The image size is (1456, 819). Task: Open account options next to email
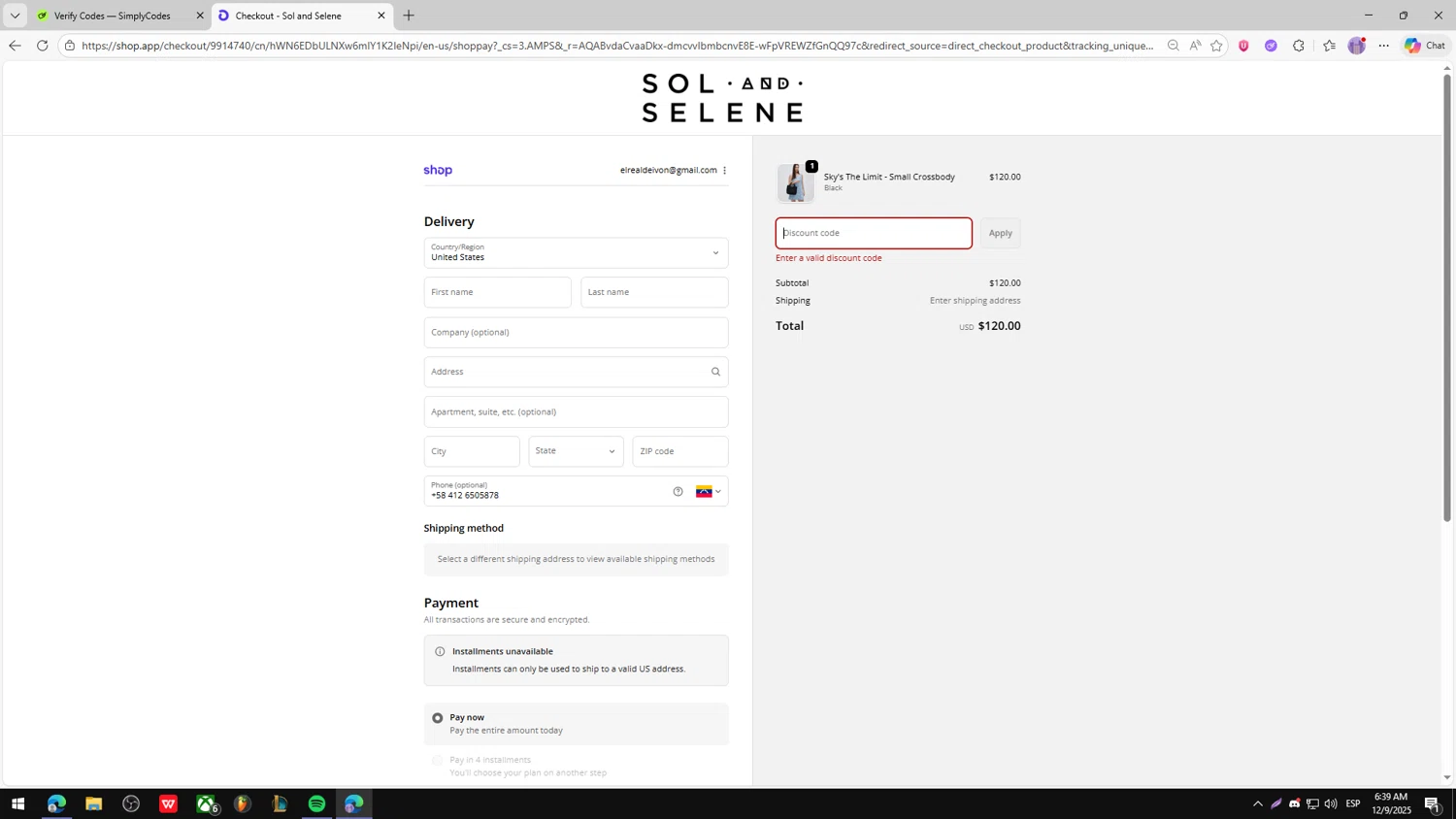[x=724, y=170]
